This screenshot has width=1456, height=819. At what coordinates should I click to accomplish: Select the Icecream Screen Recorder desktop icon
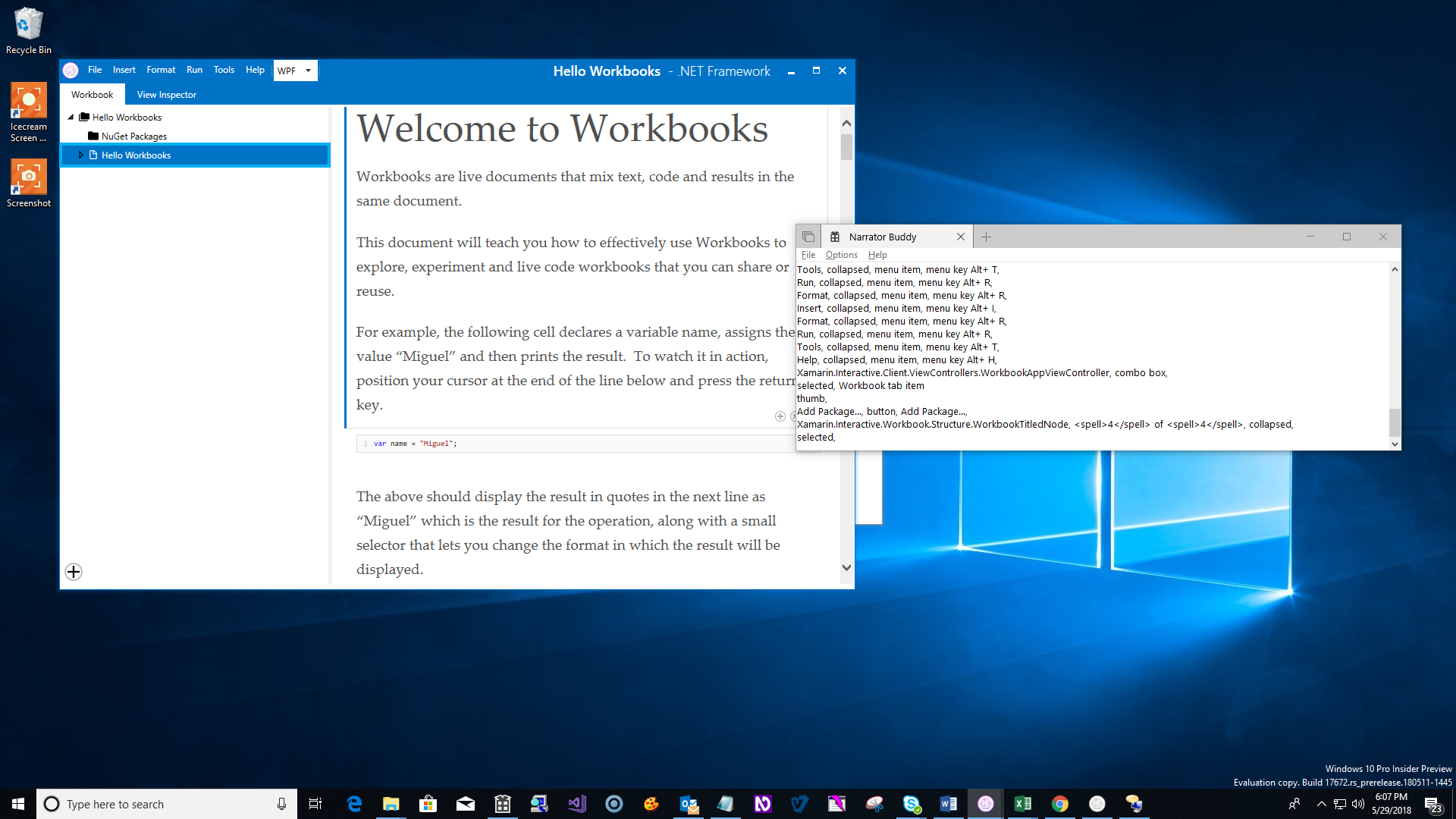click(x=29, y=112)
